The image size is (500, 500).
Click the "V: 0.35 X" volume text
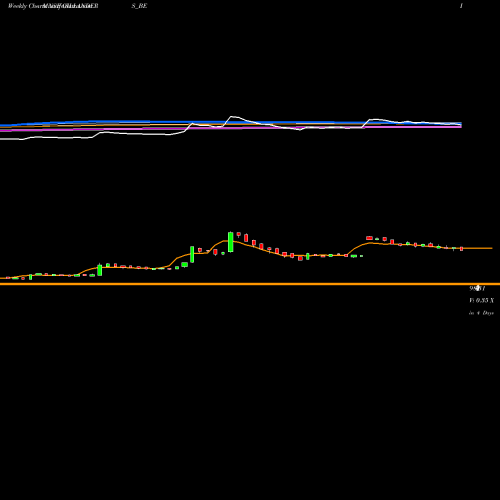tap(481, 300)
